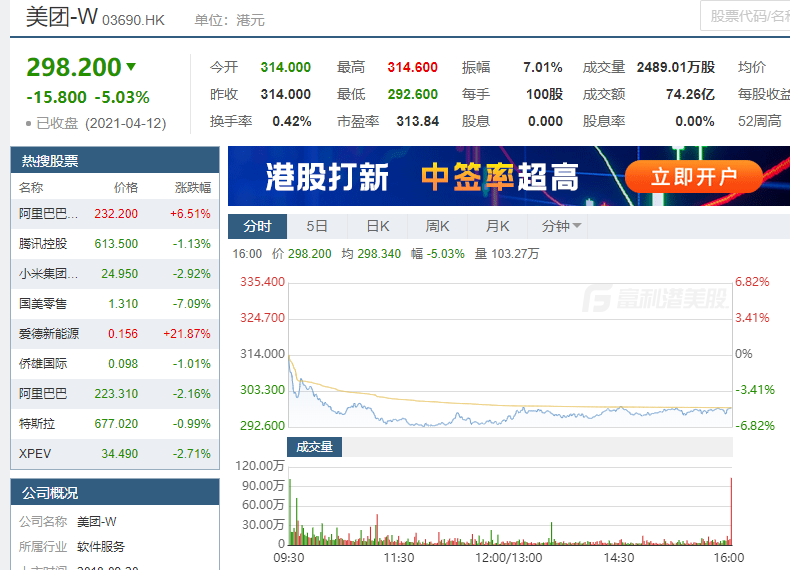Focus the 股票代码 search input field
The width and height of the screenshot is (790, 570).
pyautogui.click(x=746, y=16)
